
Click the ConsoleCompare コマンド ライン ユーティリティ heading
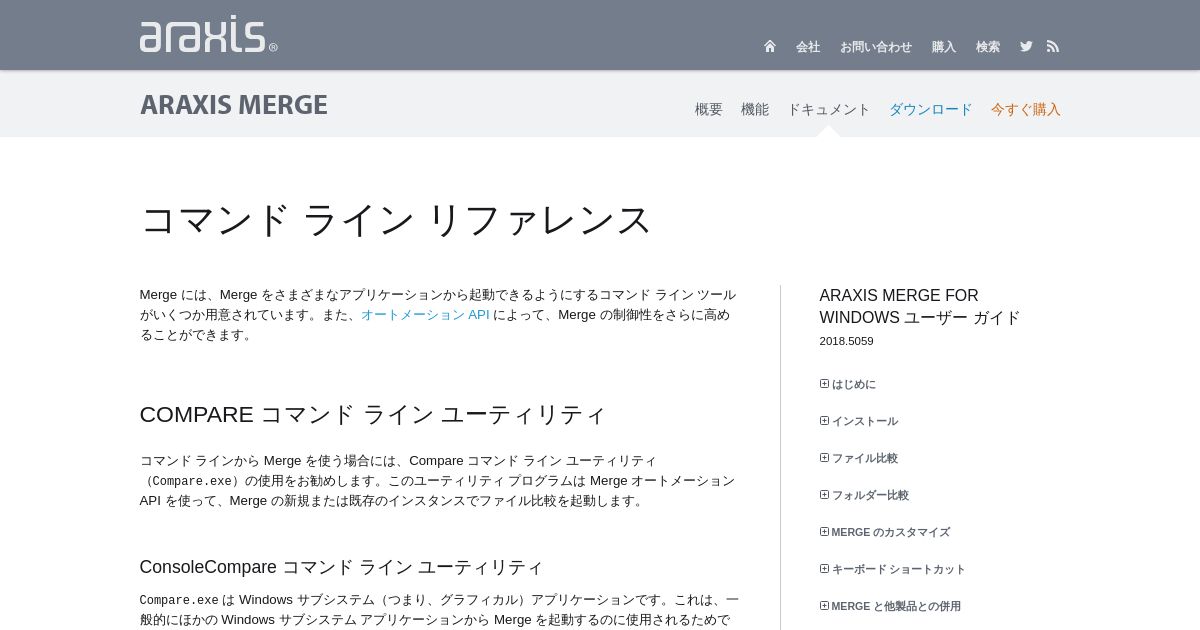click(x=341, y=567)
